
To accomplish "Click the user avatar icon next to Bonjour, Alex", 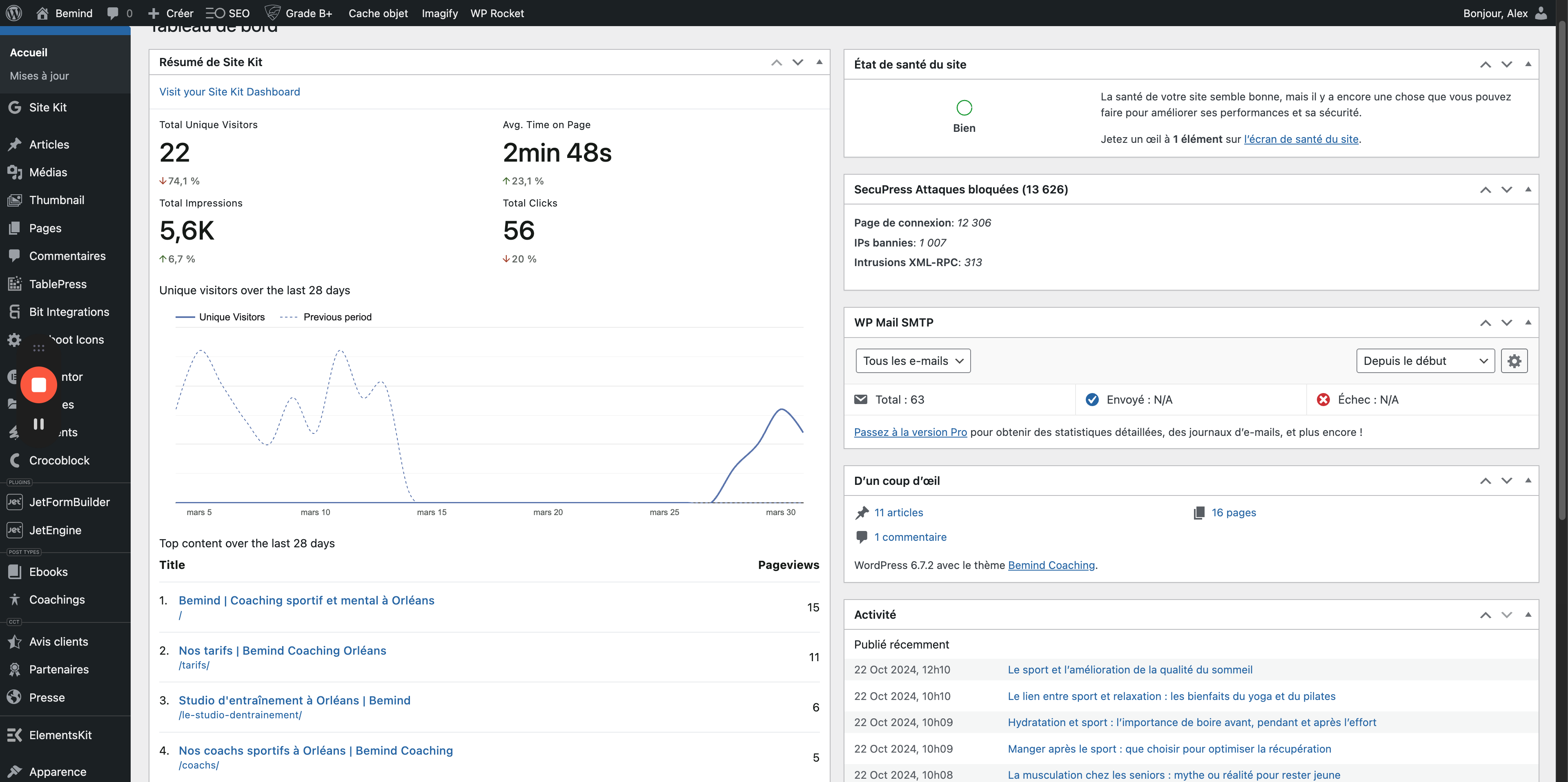I will click(x=1541, y=13).
